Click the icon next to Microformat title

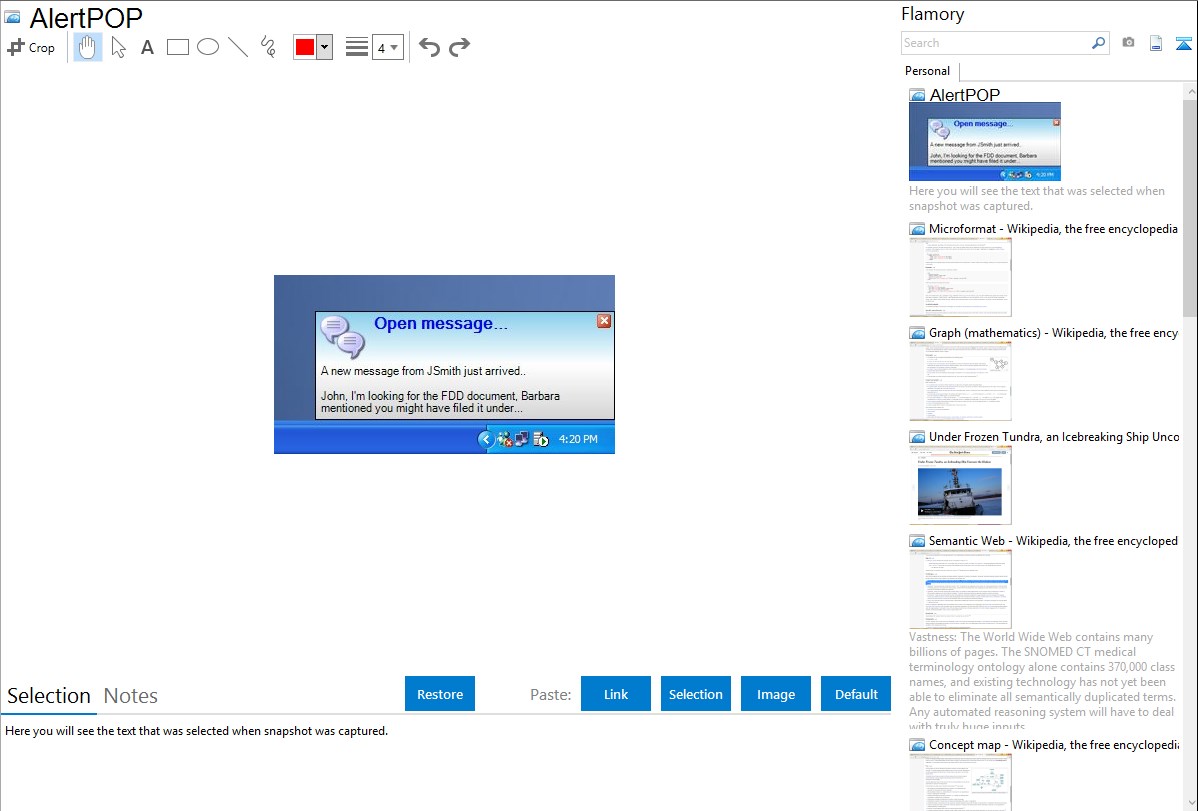tap(918, 229)
